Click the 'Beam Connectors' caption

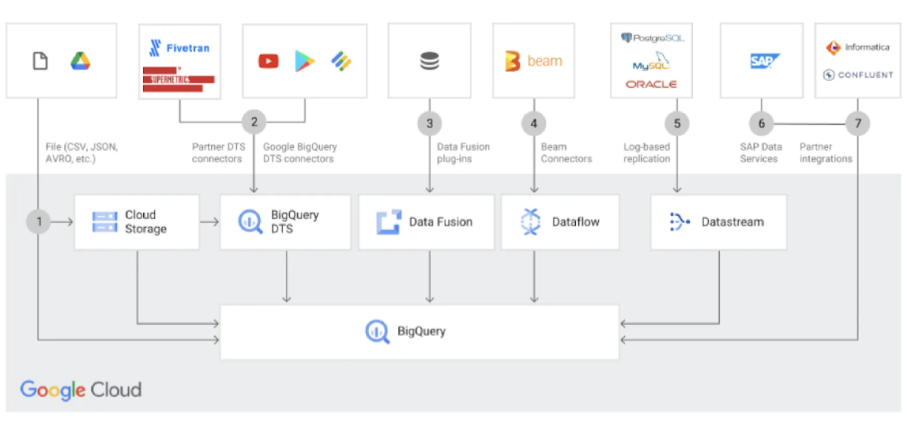566,153
